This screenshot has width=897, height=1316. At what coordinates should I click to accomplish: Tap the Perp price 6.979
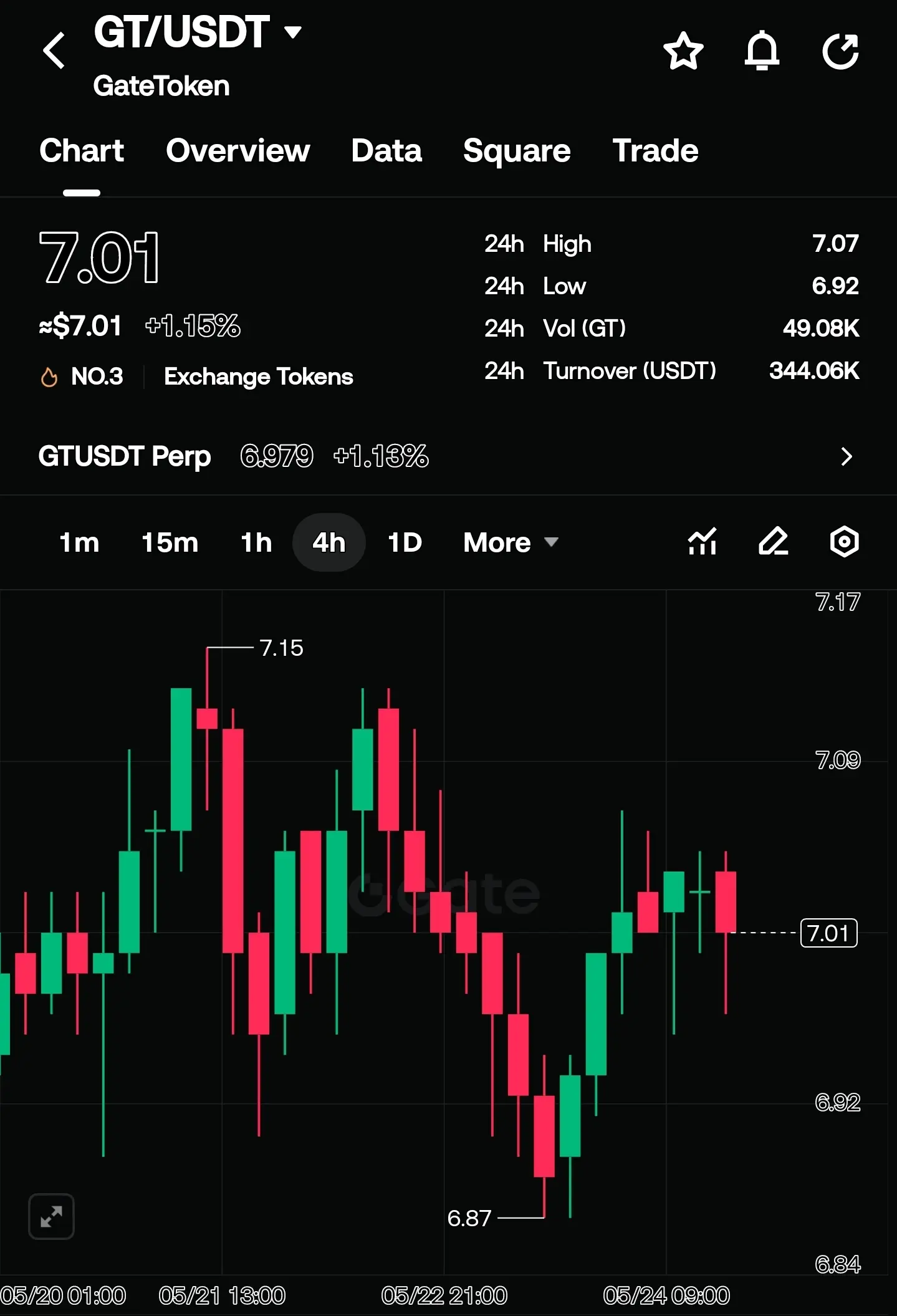coord(277,456)
